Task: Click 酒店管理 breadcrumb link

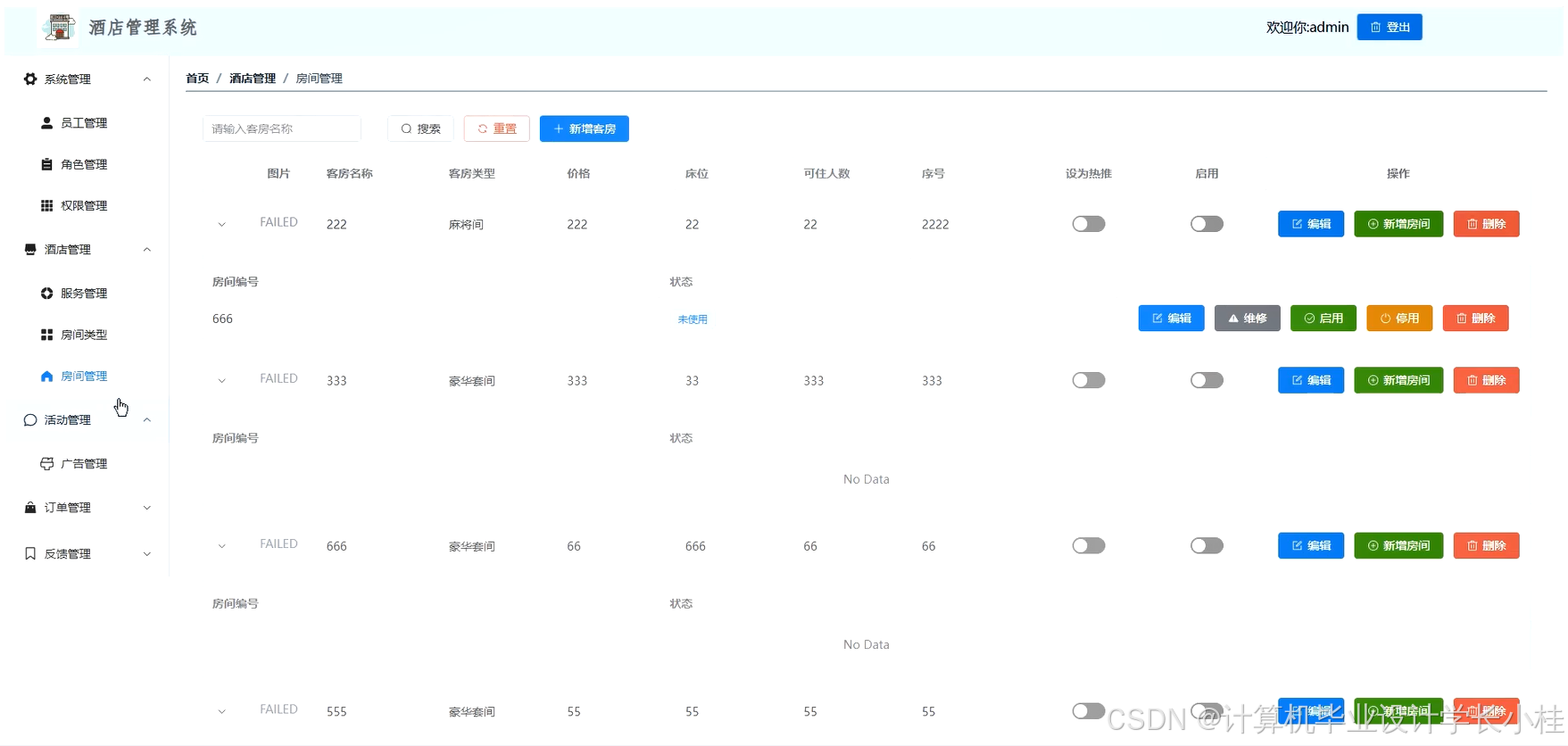Action: coord(253,79)
